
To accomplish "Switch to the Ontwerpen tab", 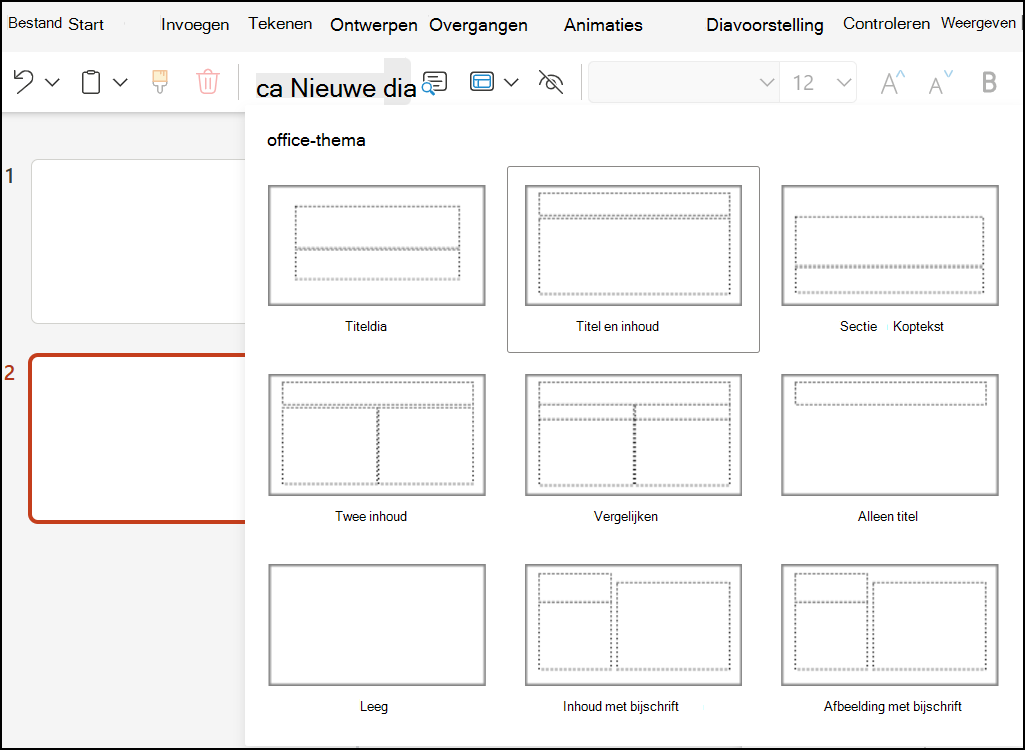I will click(x=374, y=25).
